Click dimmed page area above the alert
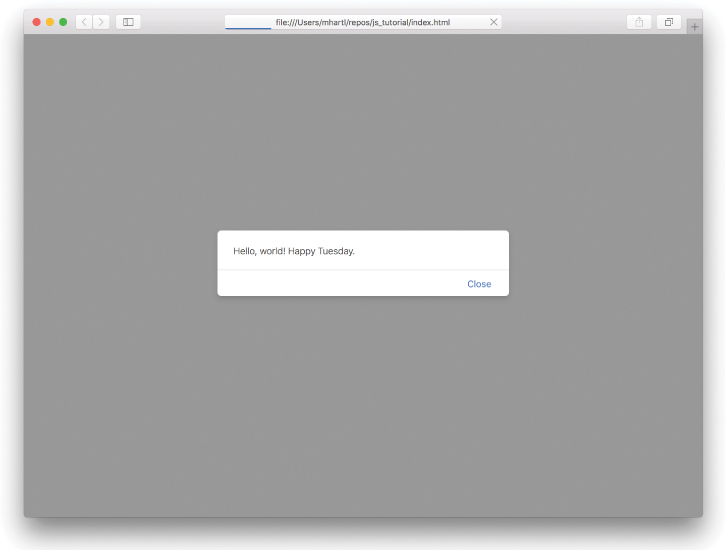The image size is (726, 550). [x=362, y=140]
